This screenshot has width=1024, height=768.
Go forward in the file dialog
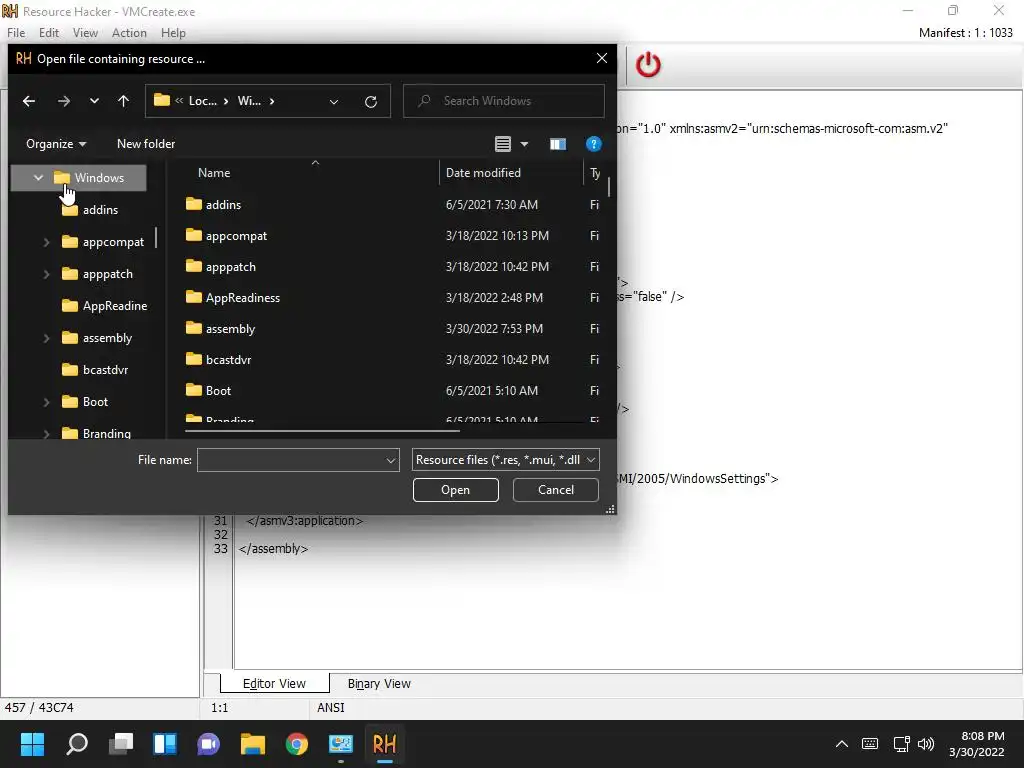pos(63,101)
